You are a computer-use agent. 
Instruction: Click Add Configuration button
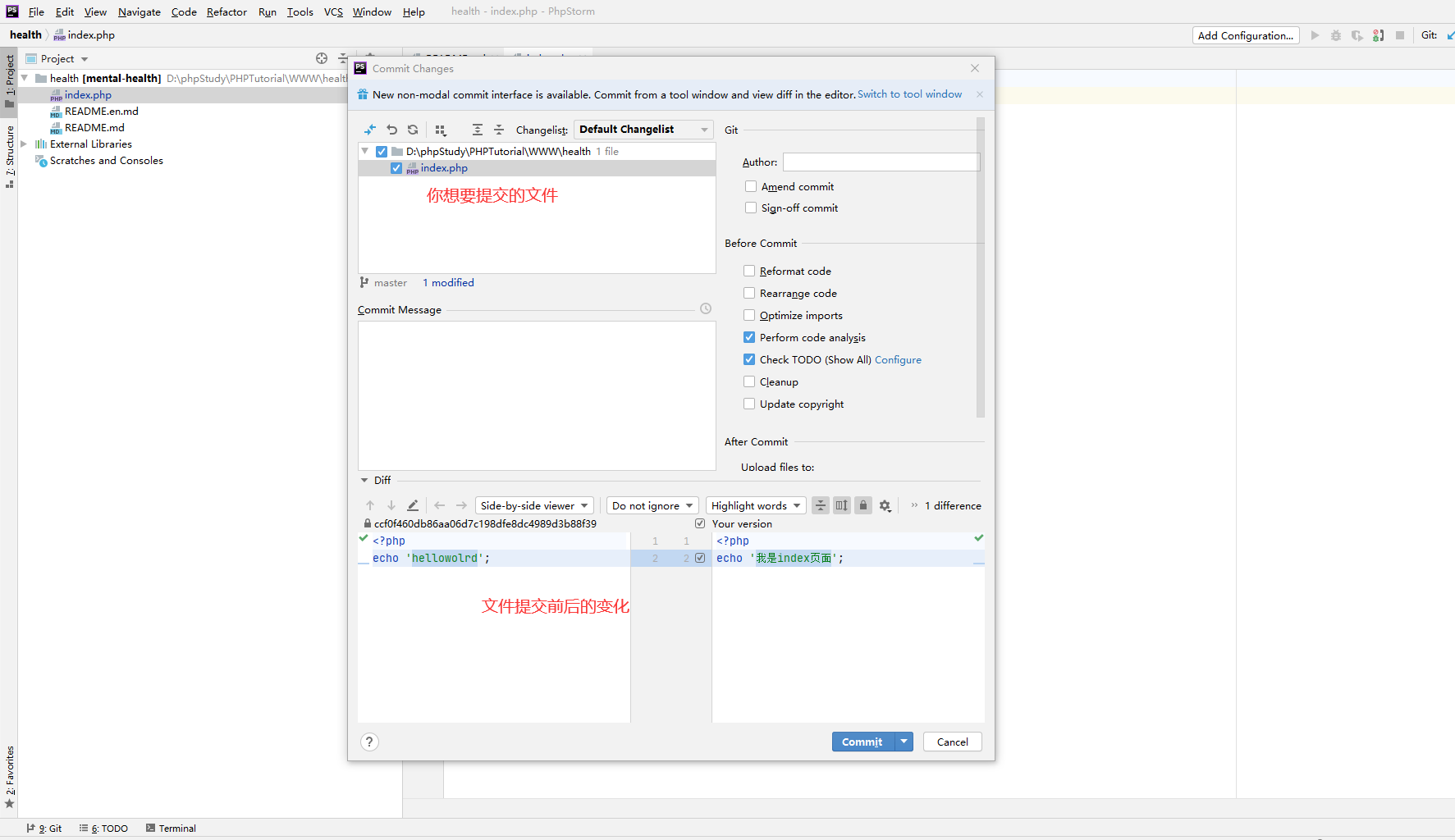coord(1245,35)
